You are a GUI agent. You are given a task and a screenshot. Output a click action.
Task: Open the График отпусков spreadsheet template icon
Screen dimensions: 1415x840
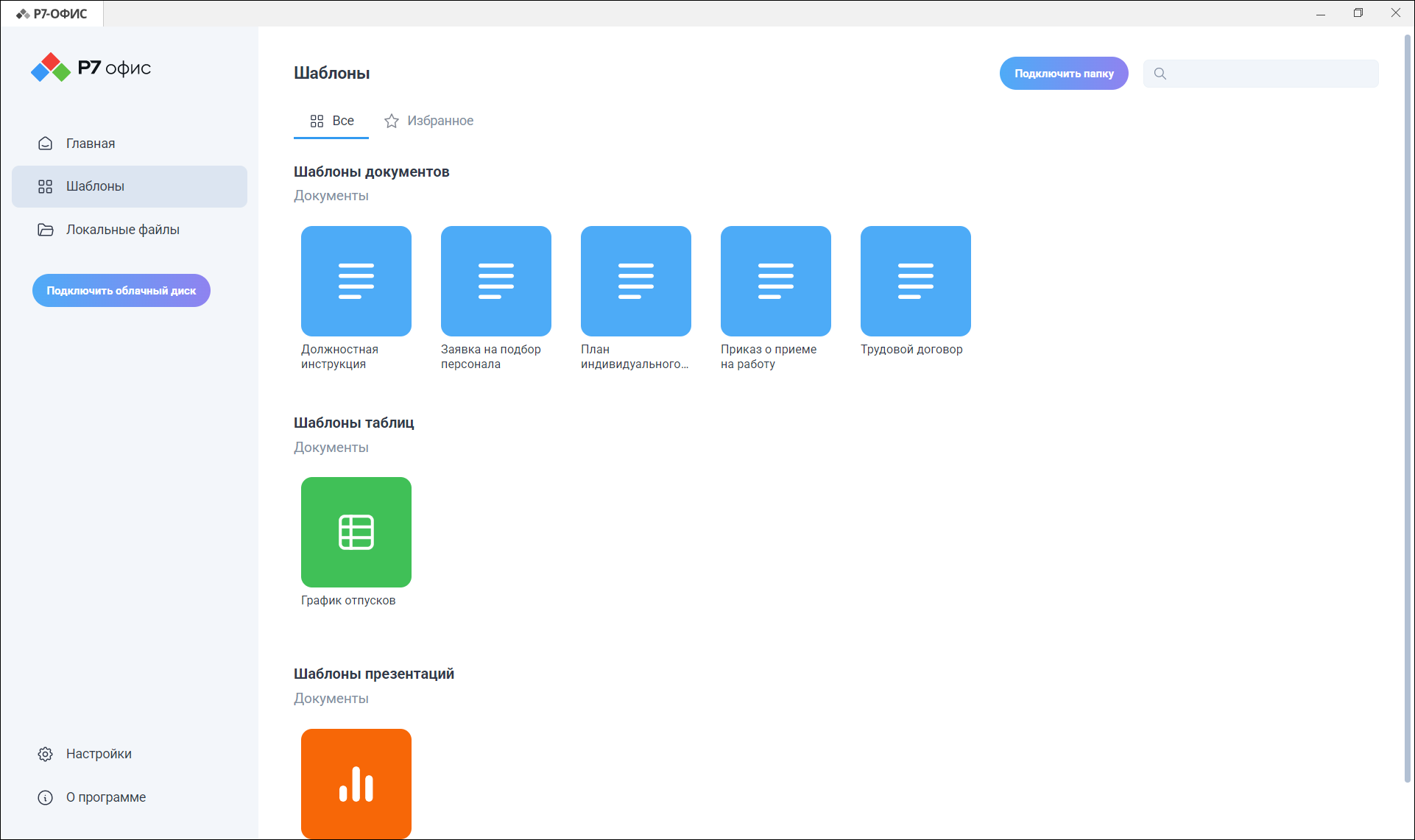(356, 532)
